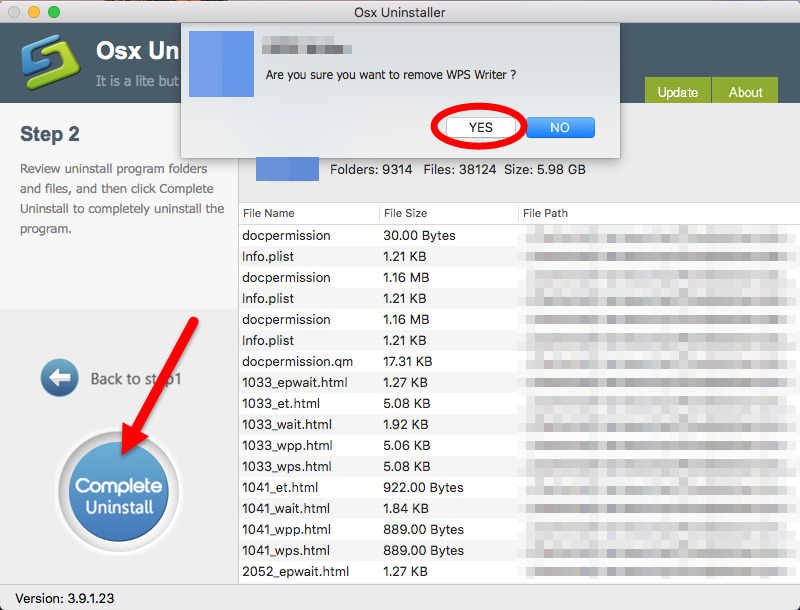This screenshot has width=800, height=610.
Task: Cancel removal with the NO button
Action: tap(560, 127)
